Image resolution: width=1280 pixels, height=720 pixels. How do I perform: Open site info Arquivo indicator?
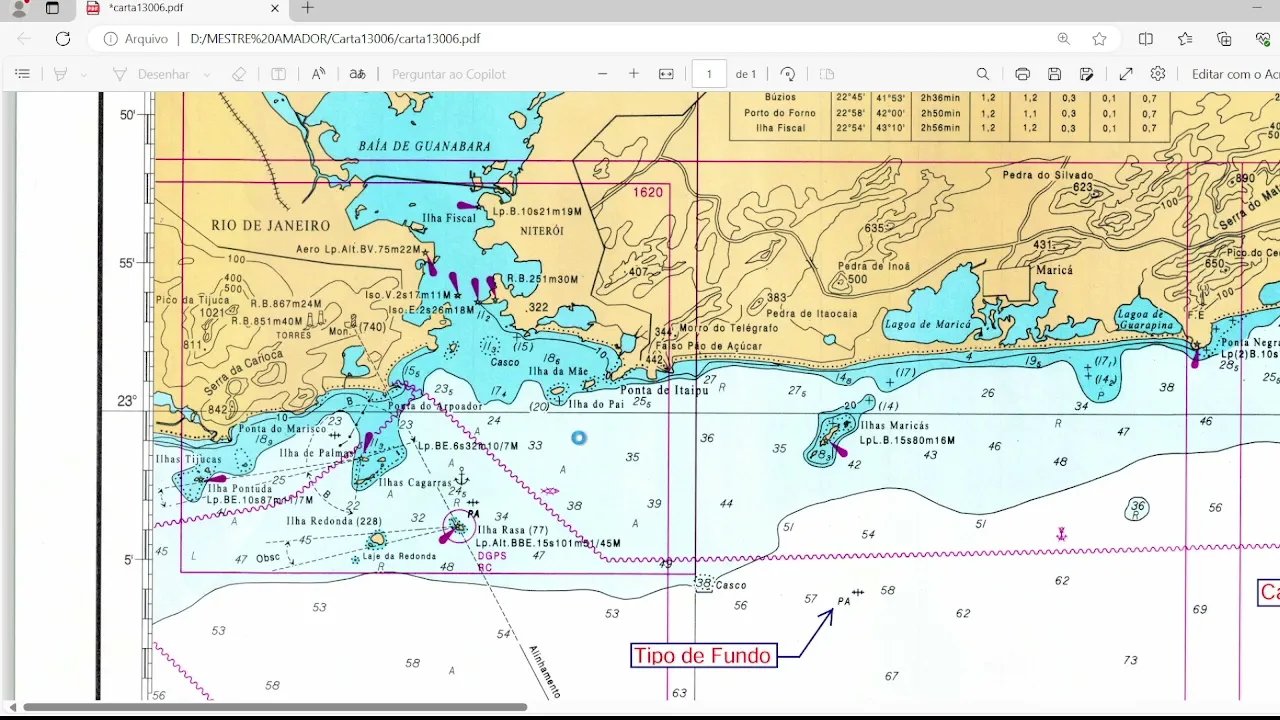point(136,39)
